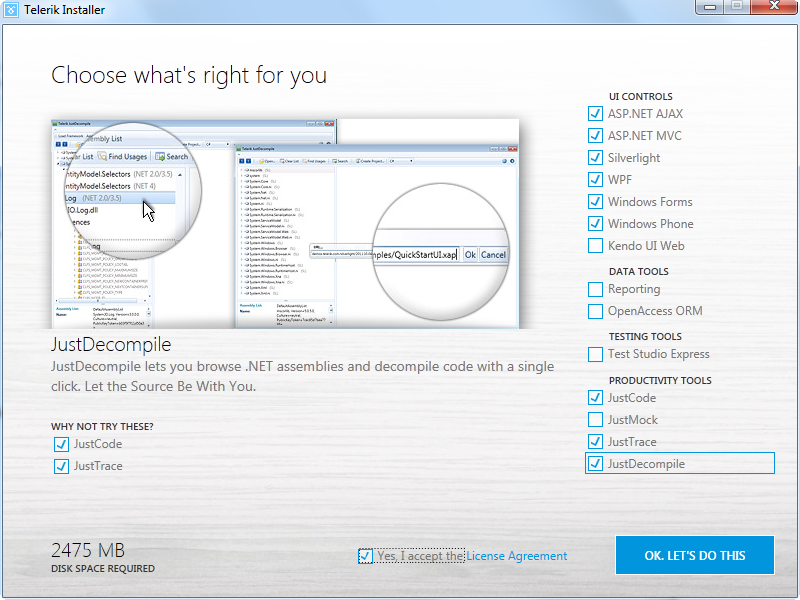Toggle the WPF checkbox
This screenshot has width=800, height=600.
click(595, 179)
